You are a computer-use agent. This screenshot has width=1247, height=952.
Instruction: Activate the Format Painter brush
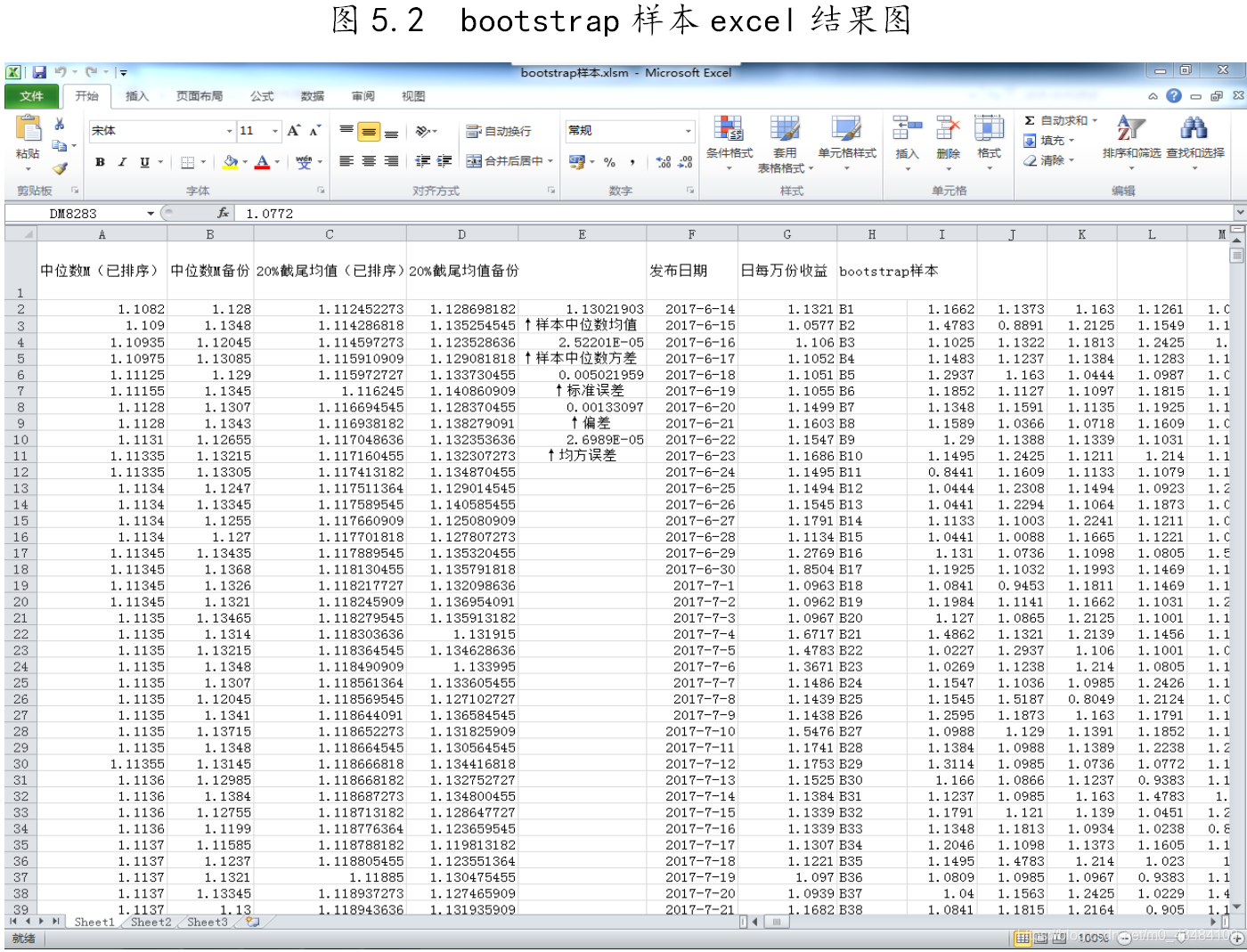tap(60, 167)
